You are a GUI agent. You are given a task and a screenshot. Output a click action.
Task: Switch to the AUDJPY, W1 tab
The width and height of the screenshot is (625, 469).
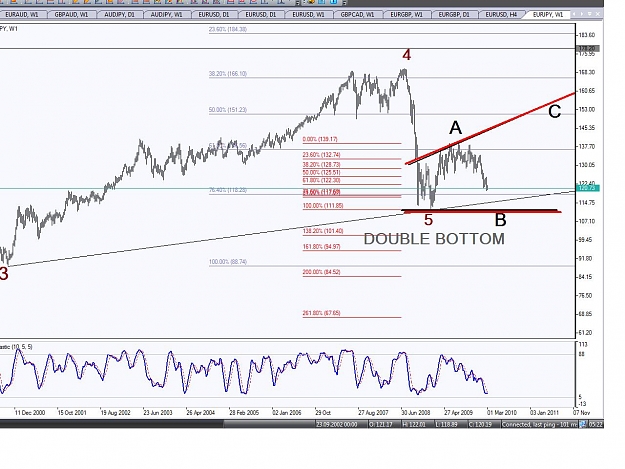[x=166, y=15]
